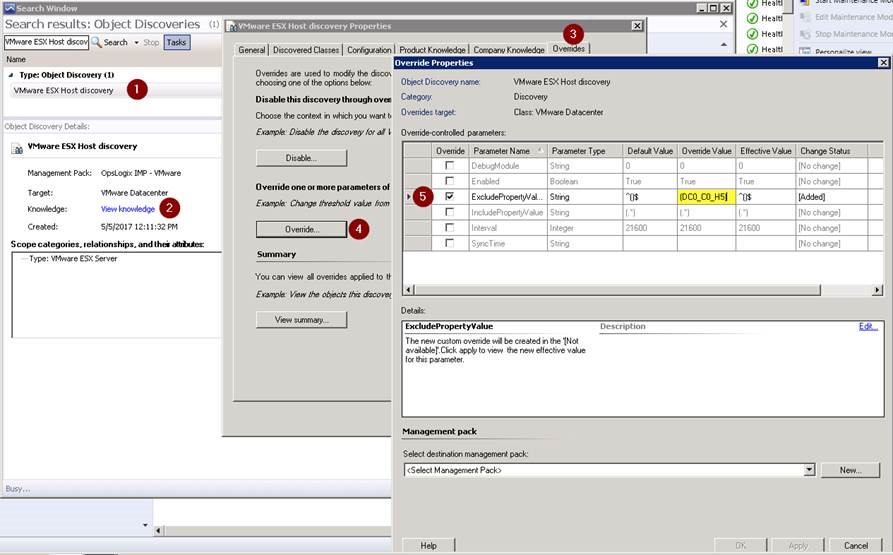Viewport: 893px width, 555px height.
Task: Open the Discovered Classes tab
Action: 307,50
